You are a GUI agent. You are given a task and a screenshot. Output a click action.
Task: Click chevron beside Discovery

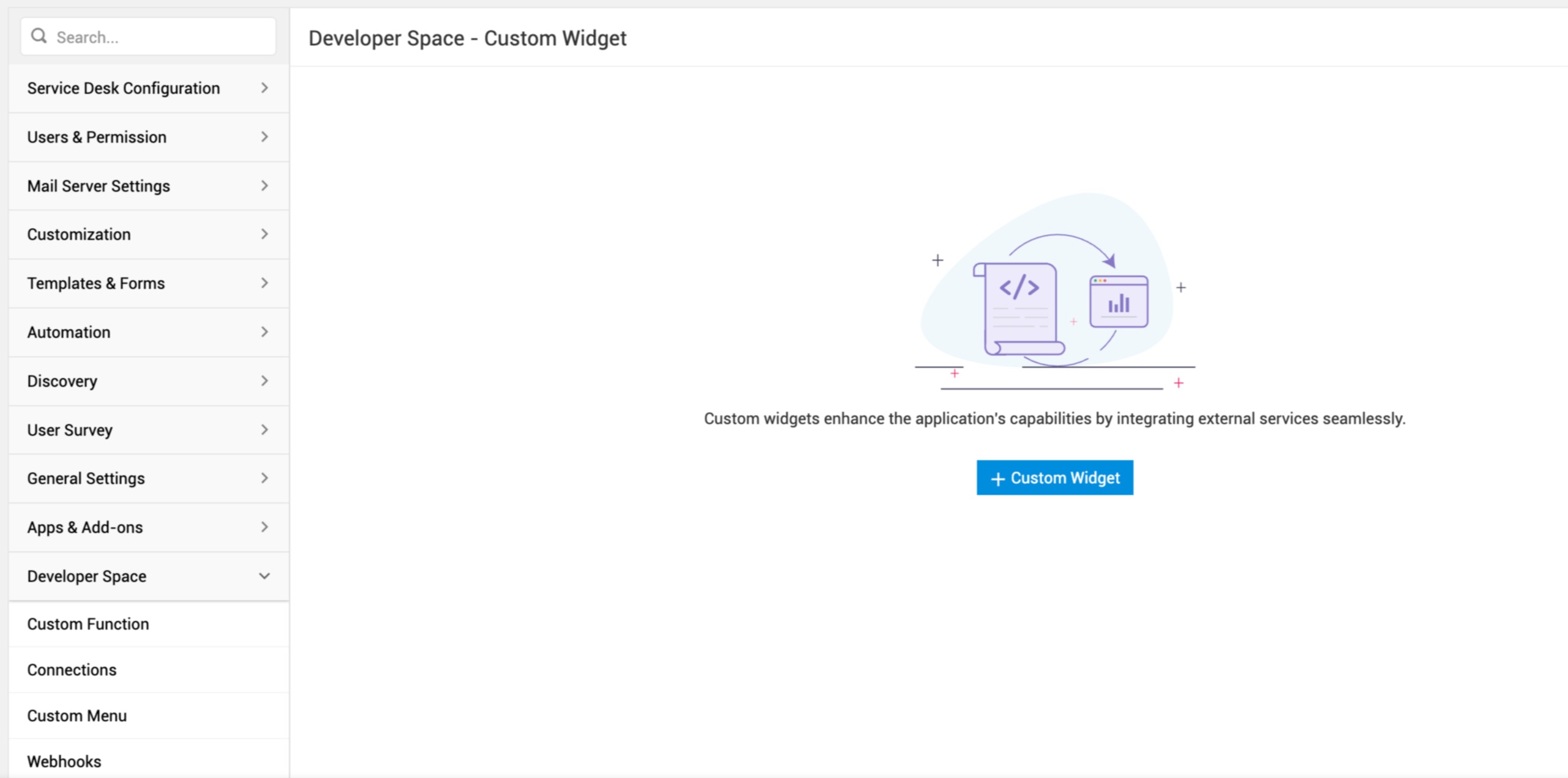pyautogui.click(x=264, y=381)
